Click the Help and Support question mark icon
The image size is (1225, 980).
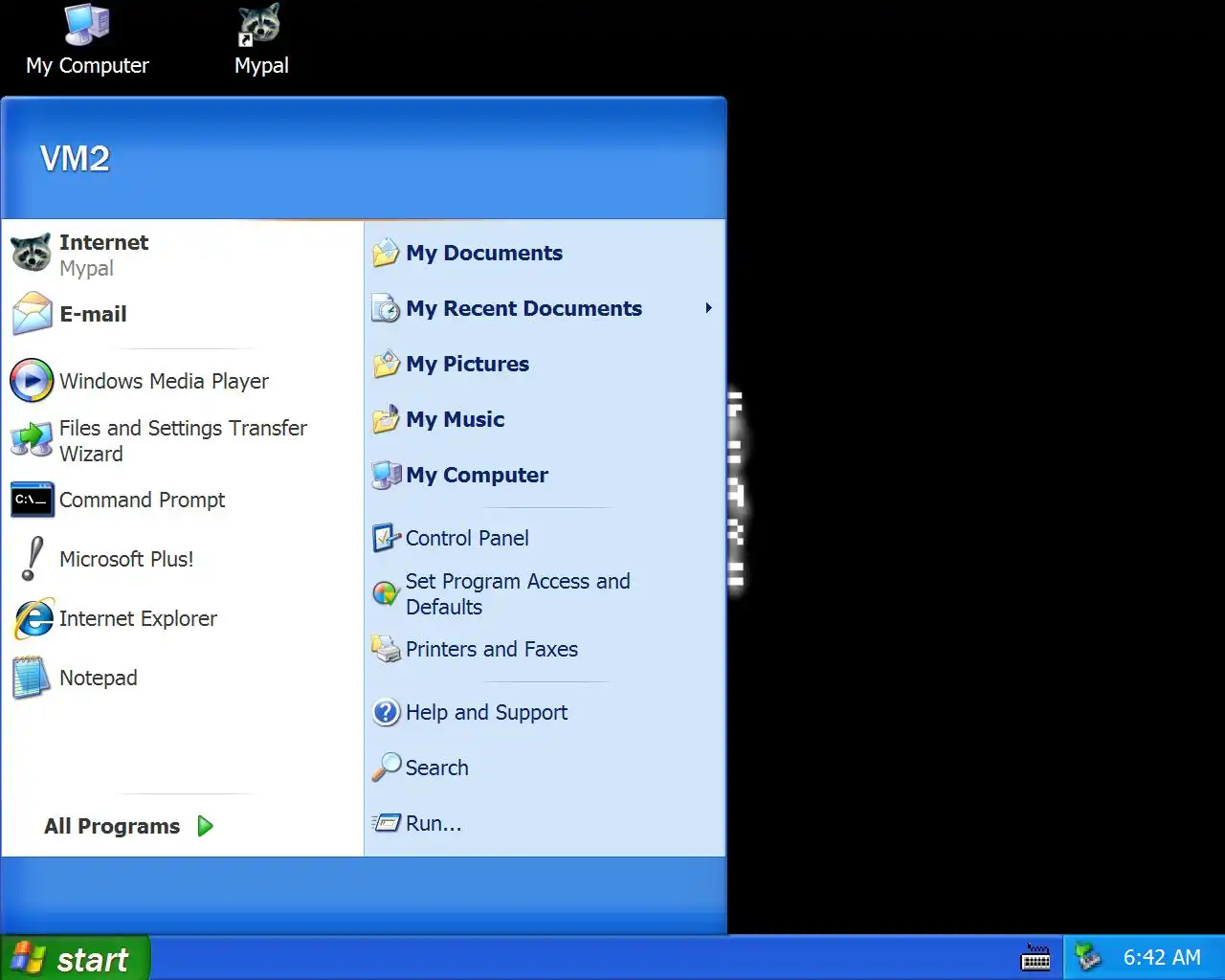coord(386,712)
